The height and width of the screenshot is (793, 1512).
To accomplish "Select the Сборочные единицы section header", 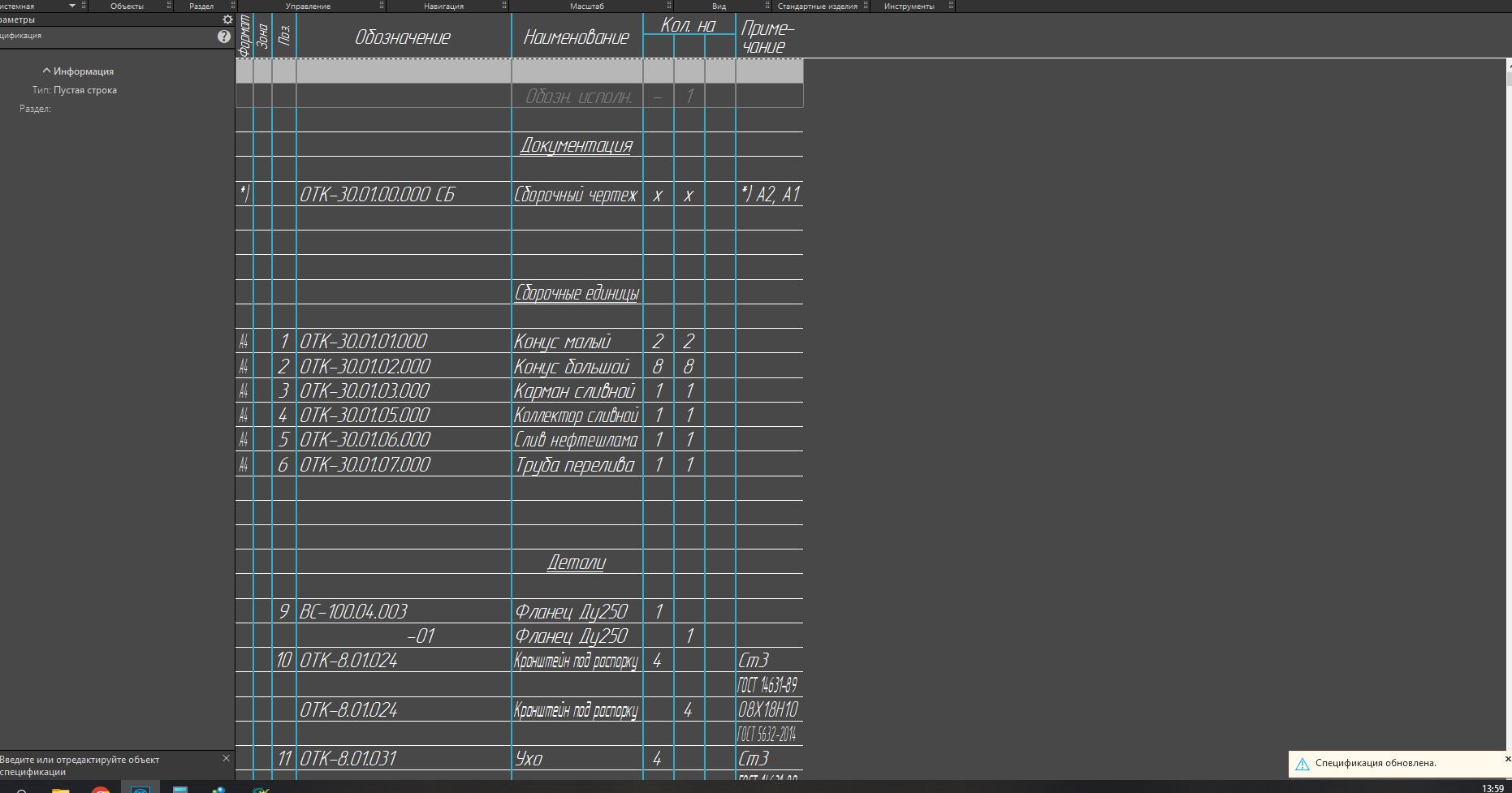I will point(577,293).
